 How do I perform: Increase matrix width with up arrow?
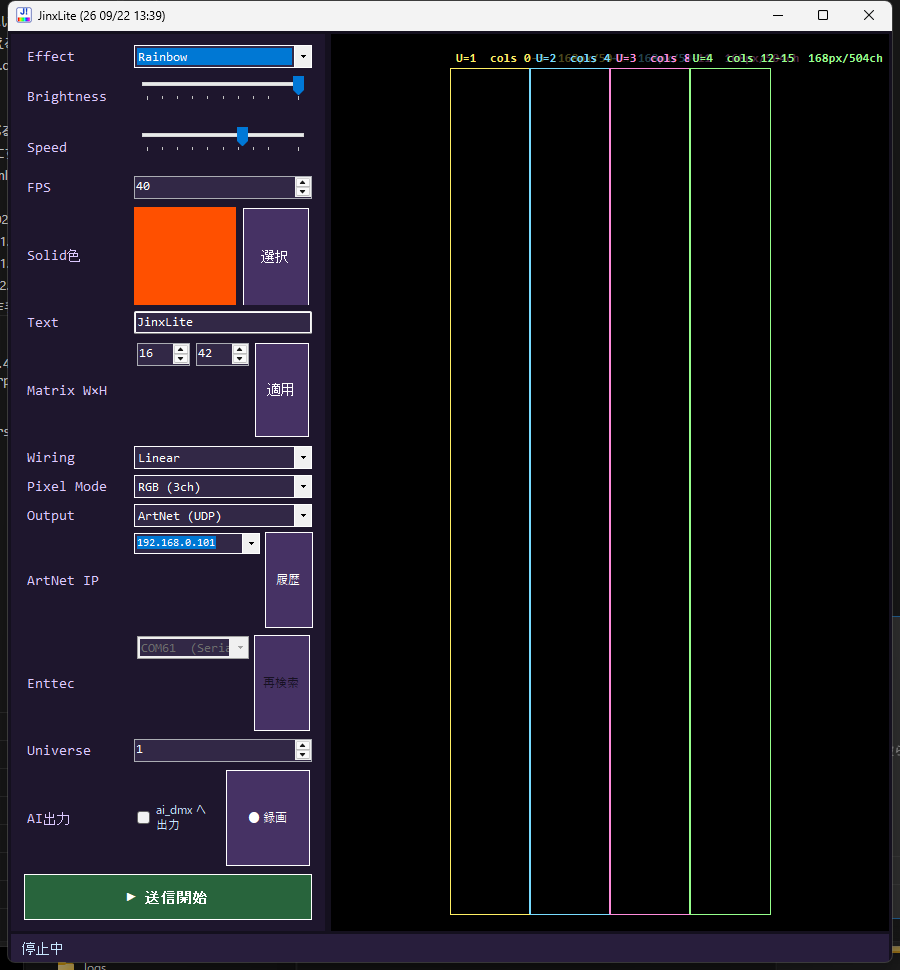[181, 349]
